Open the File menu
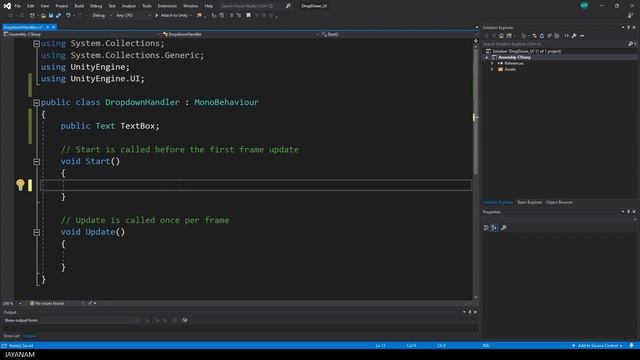 pyautogui.click(x=18, y=6)
